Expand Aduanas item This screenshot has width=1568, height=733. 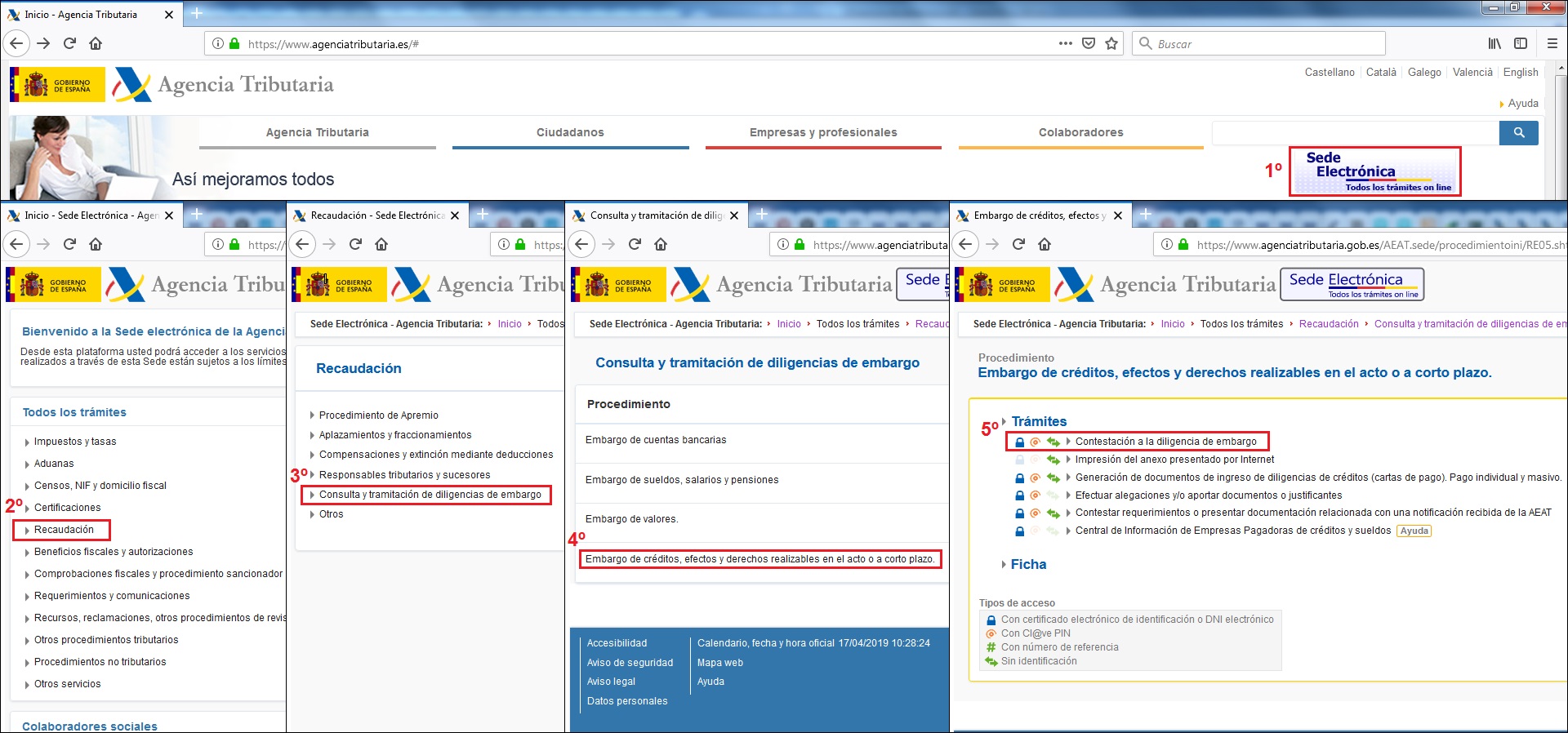tap(54, 464)
